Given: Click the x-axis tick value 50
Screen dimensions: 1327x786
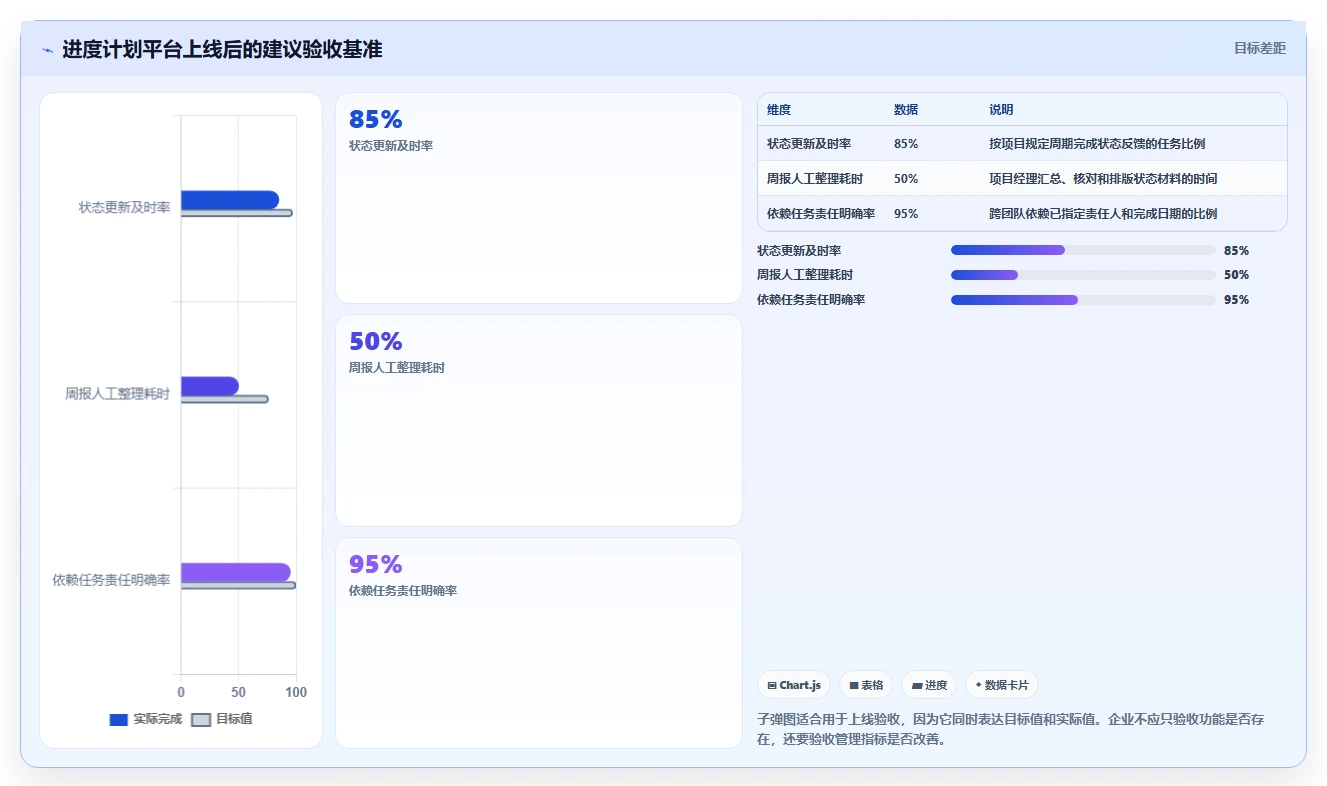Looking at the screenshot, I should (x=238, y=692).
